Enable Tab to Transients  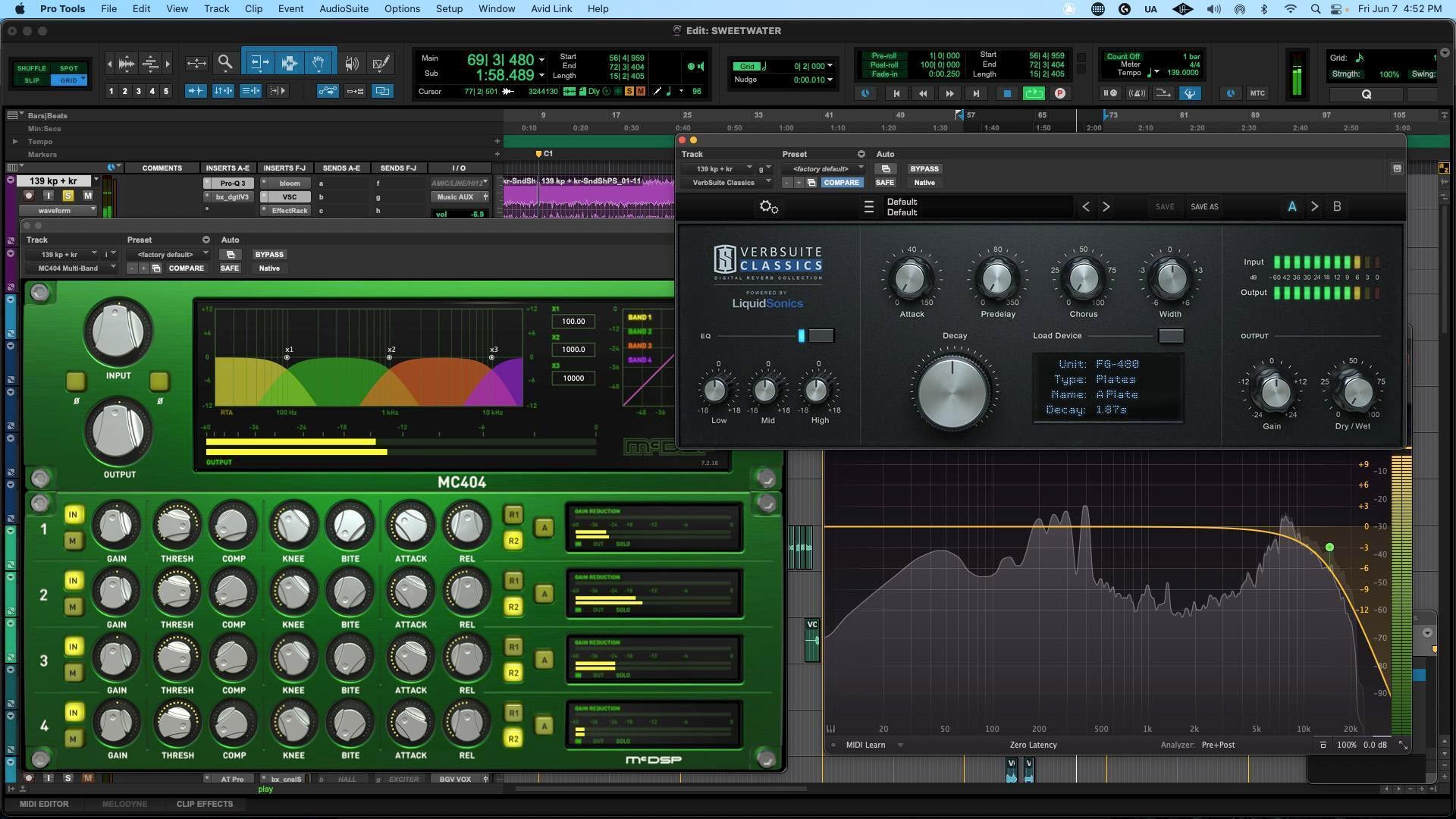196,90
